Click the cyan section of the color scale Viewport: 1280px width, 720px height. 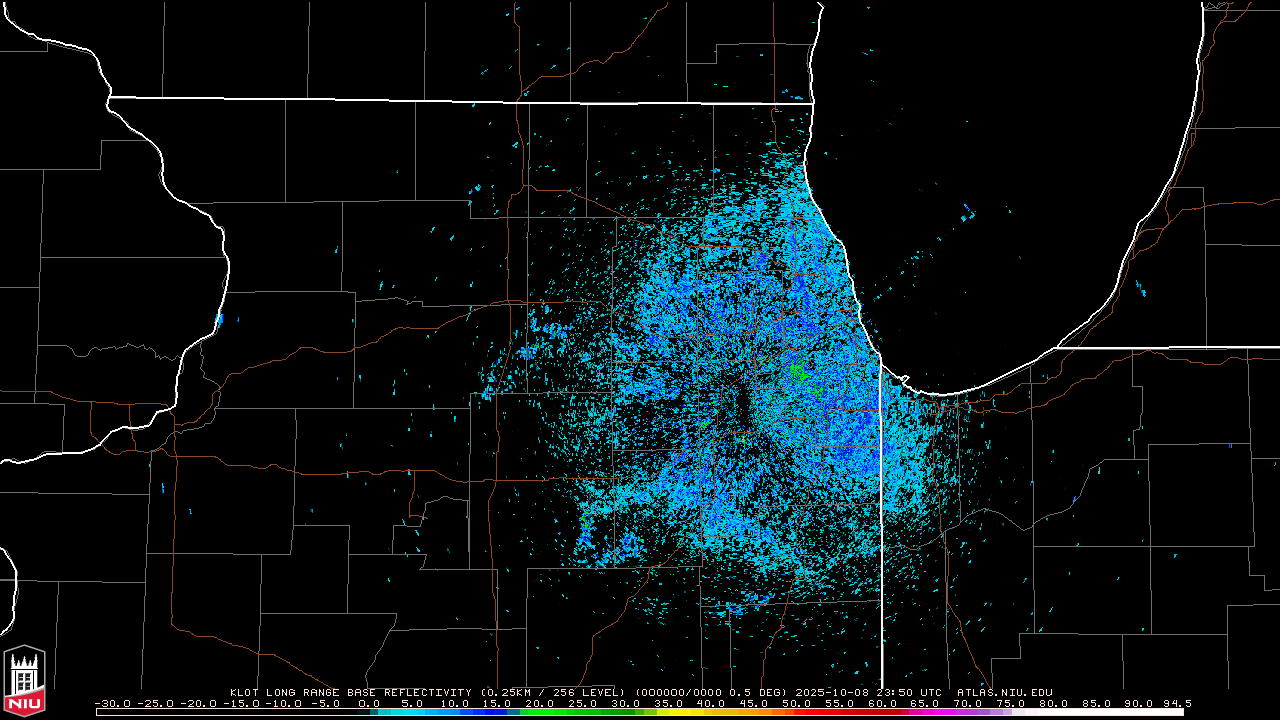pos(410,712)
